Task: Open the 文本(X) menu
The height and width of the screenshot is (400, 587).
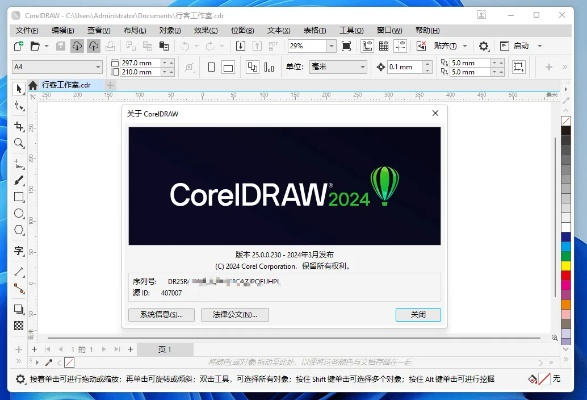Action: pyautogui.click(x=279, y=30)
